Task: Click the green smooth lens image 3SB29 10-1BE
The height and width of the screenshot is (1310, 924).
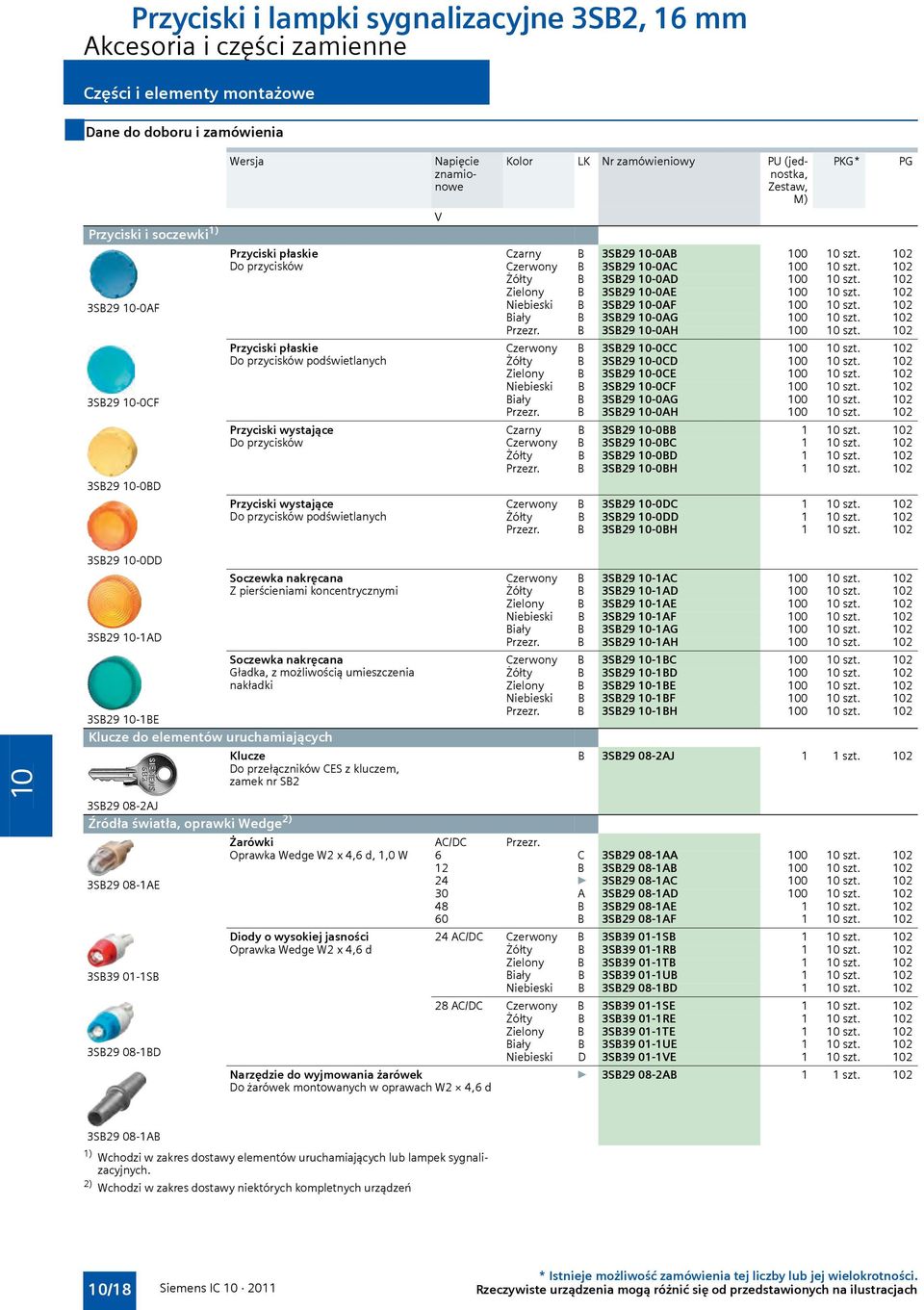Action: click(x=115, y=682)
